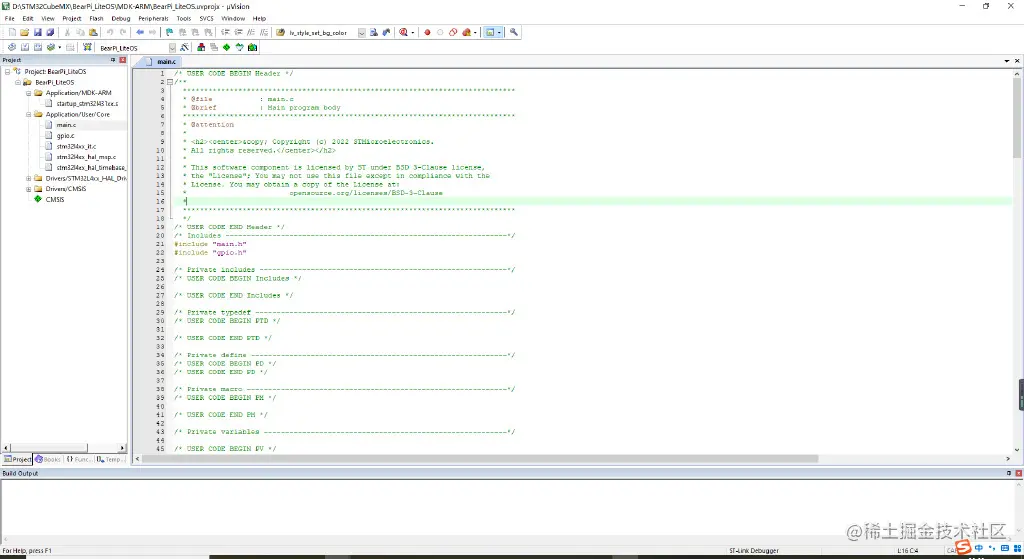Collapse the Application/MDK-ARM folder
Screen dimensions: 1024x559
[29, 93]
